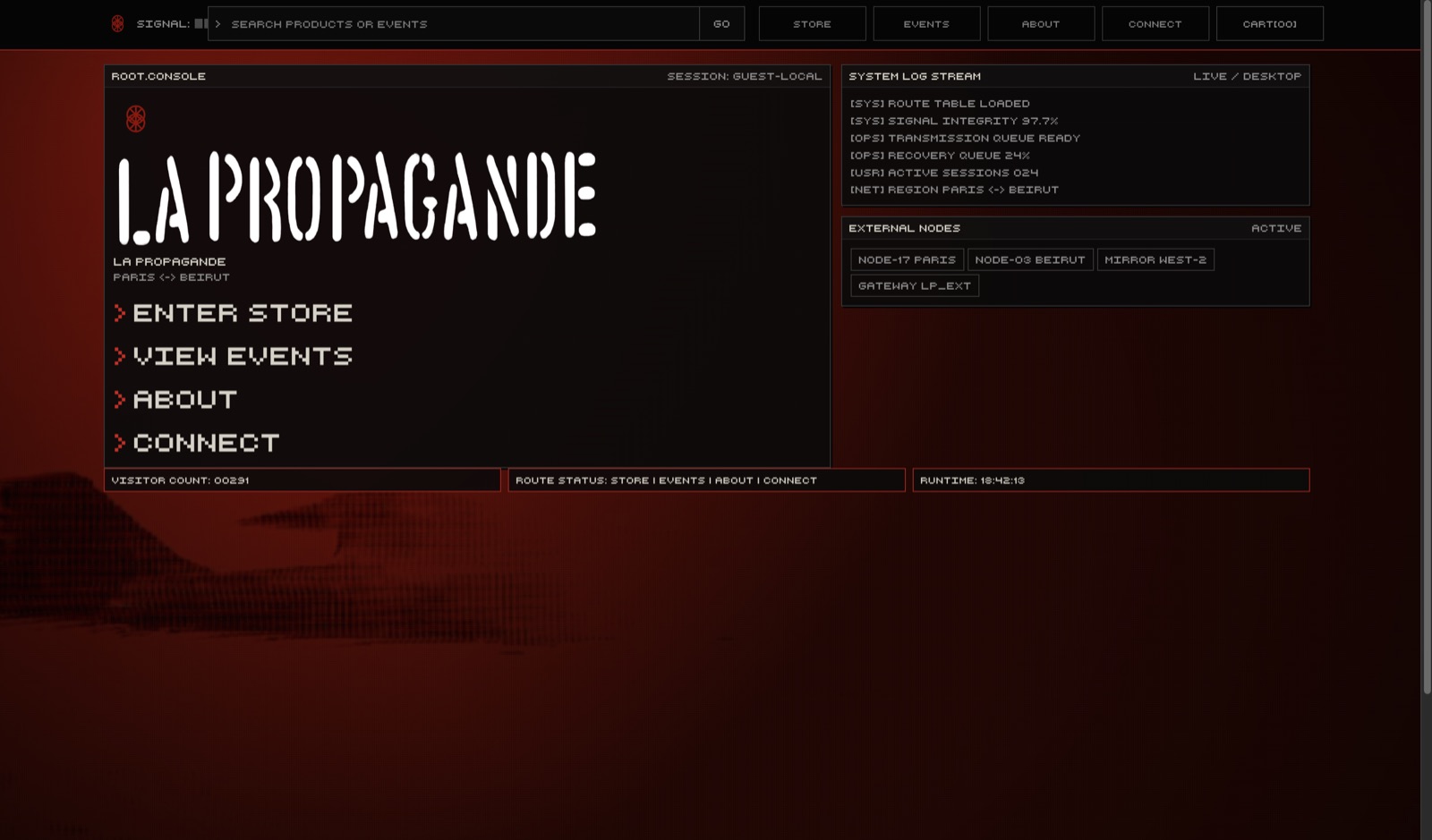Open the CART[00] button
Image resolution: width=1432 pixels, height=840 pixels.
[x=1270, y=24]
